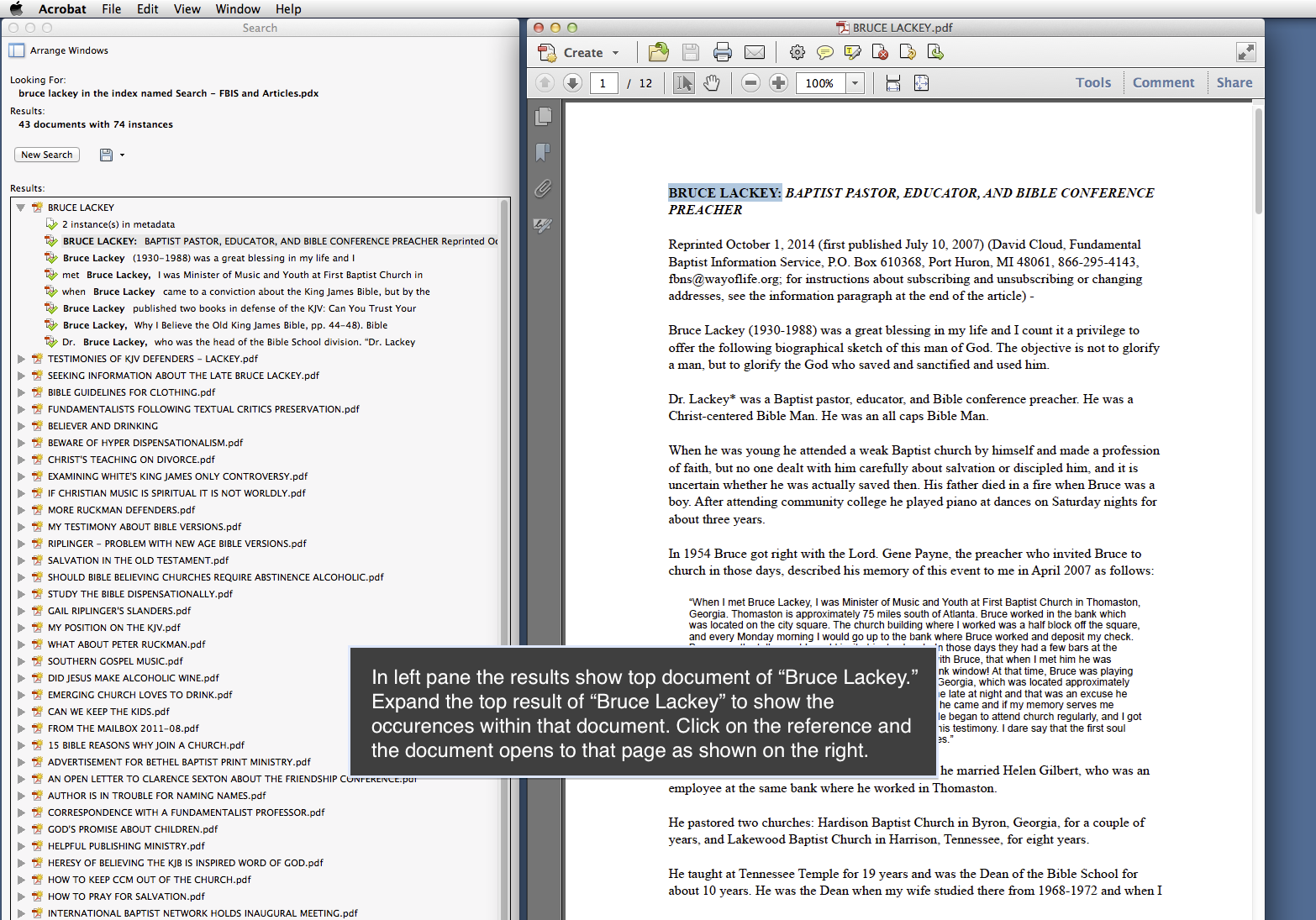Click the fit width scrolling icon

click(x=893, y=82)
